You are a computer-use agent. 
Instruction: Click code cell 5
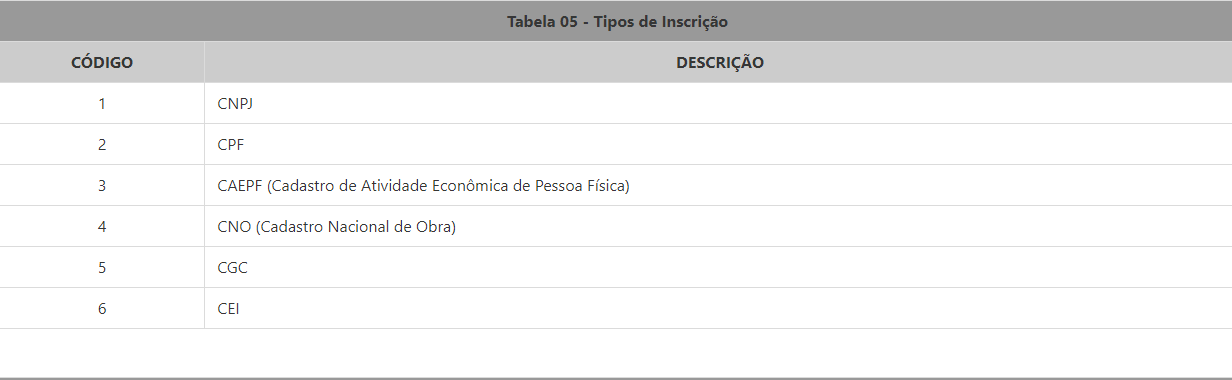[x=102, y=267]
